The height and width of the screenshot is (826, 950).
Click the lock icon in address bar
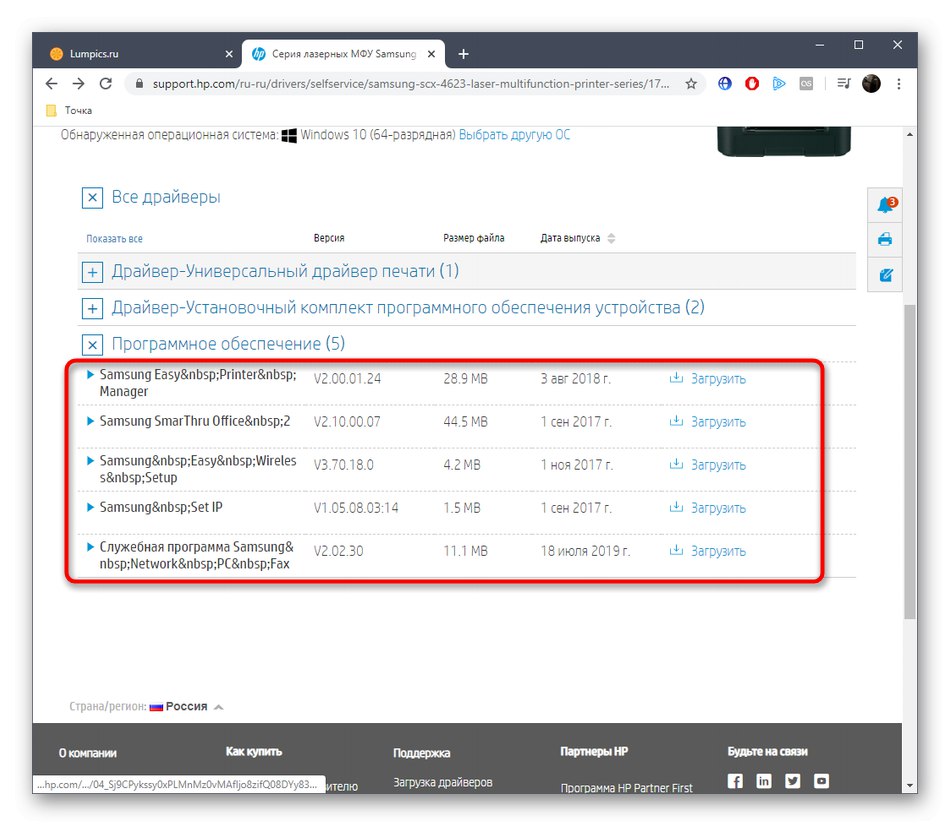pos(139,84)
